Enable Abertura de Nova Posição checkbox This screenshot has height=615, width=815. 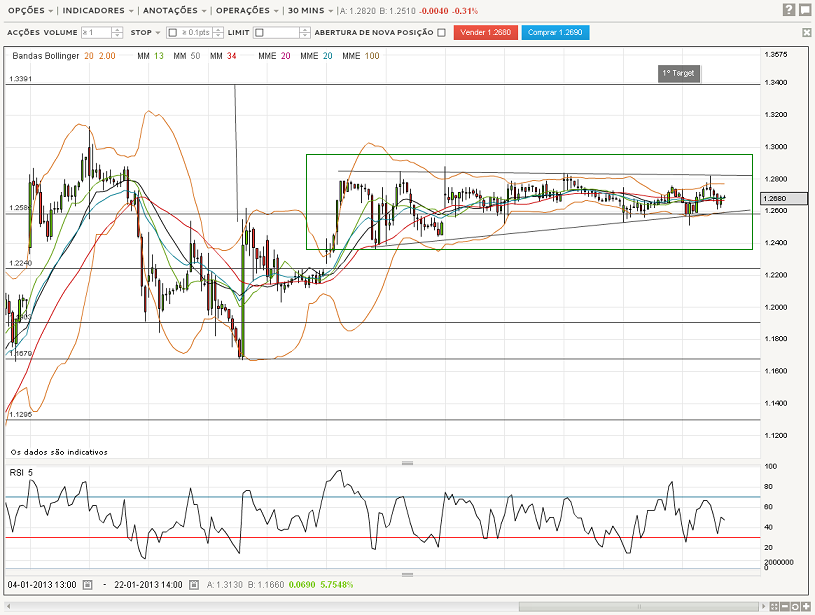coord(441,33)
